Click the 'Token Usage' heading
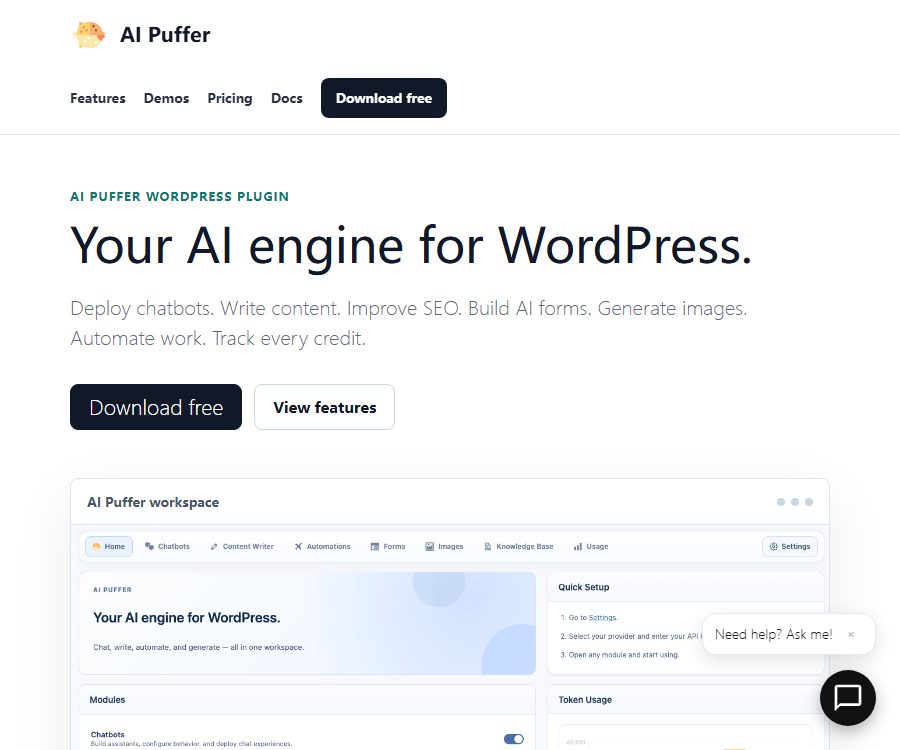The height and width of the screenshot is (750, 900). [585, 700]
